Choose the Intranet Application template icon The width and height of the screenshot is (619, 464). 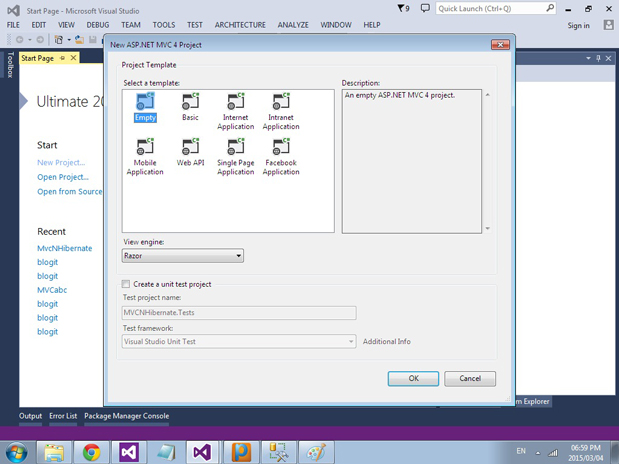point(281,101)
